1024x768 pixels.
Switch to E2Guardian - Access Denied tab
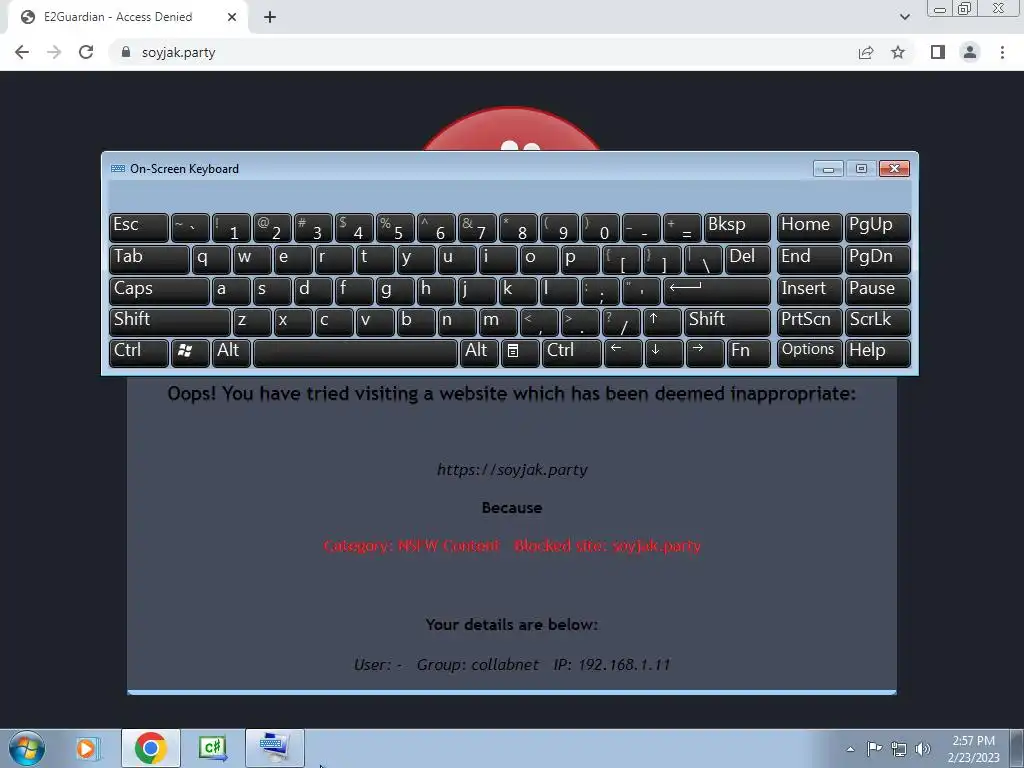pos(128,17)
